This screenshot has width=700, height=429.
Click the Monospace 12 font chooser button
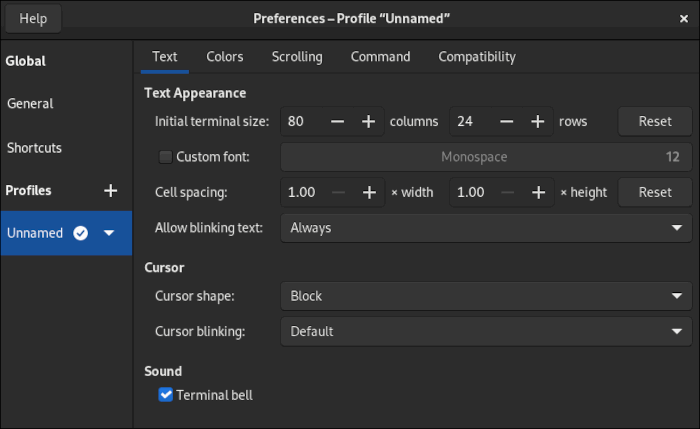(486, 157)
